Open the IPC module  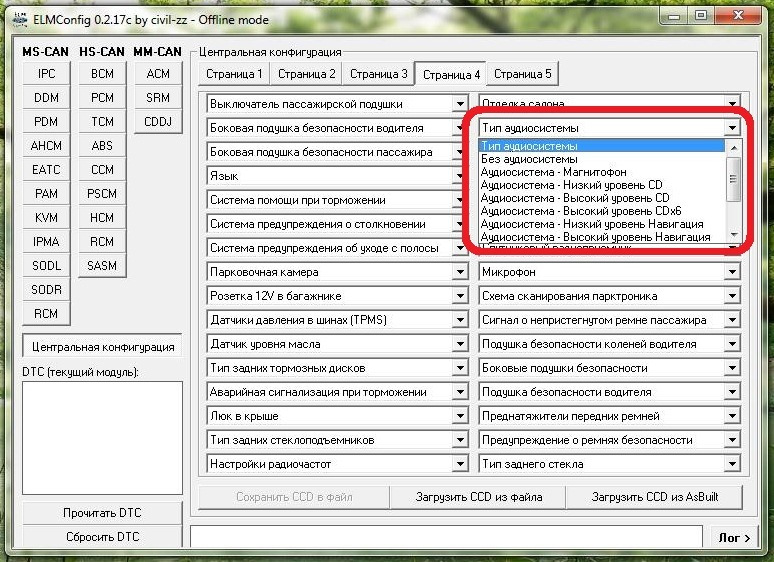click(46, 74)
